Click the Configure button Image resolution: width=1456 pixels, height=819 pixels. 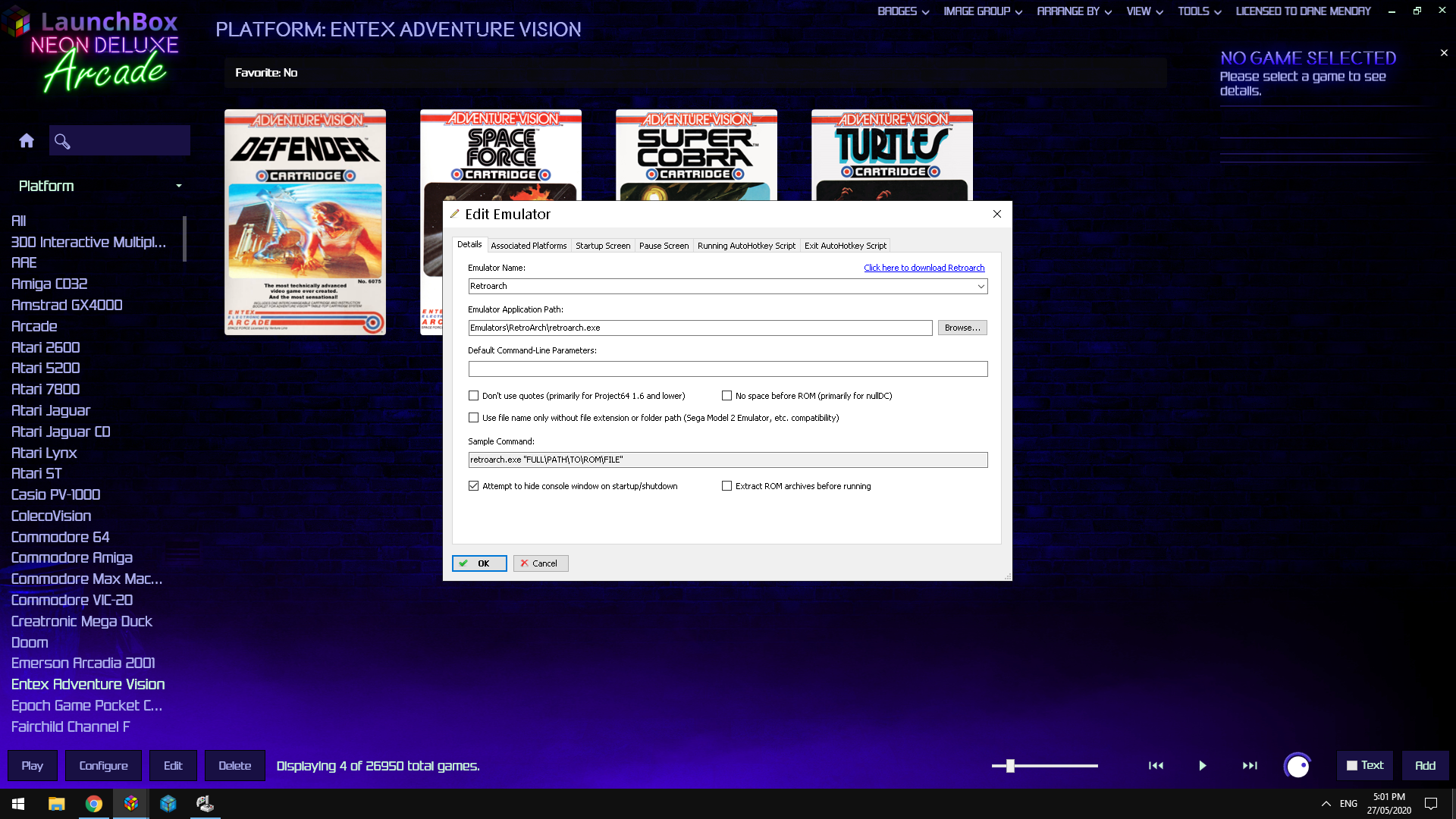(104, 766)
